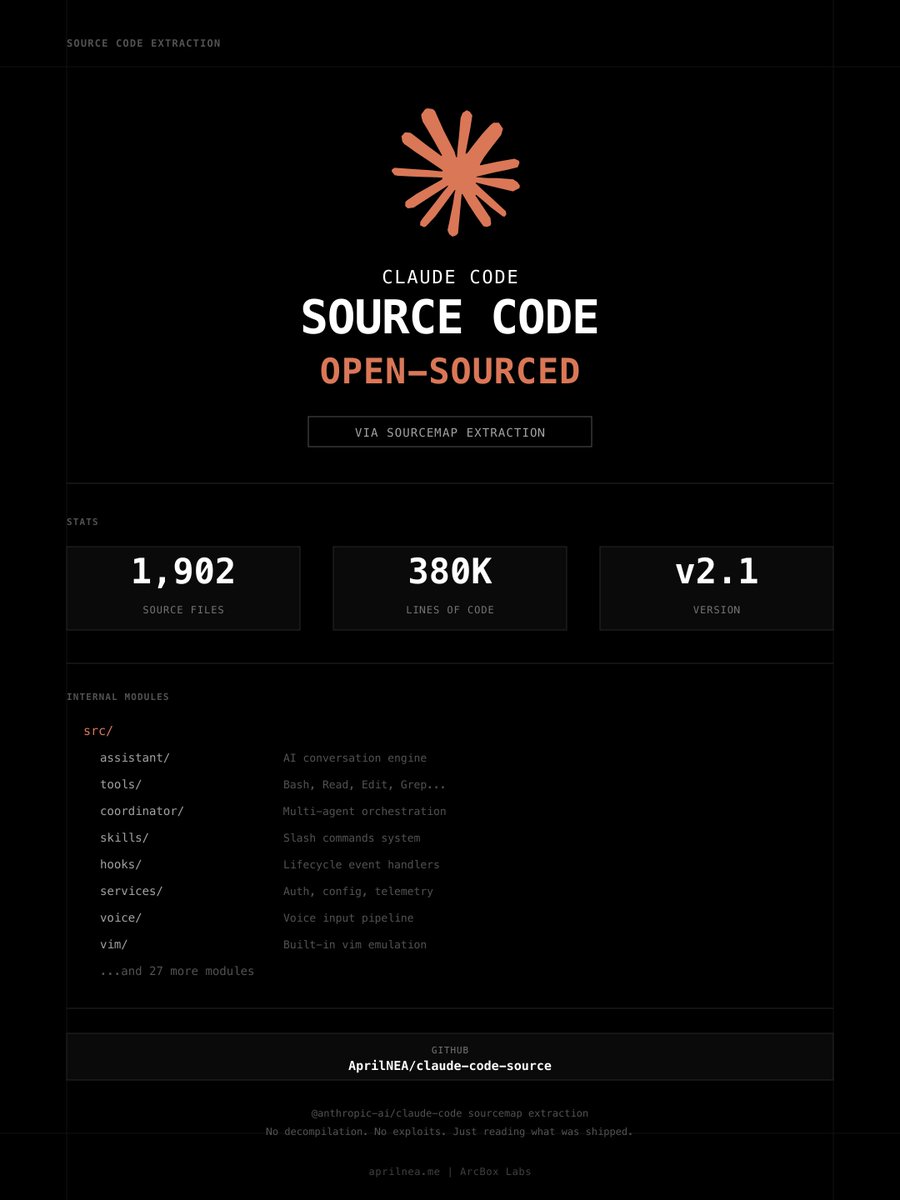Click the 'Slash commands system' description
This screenshot has width=900, height=1200.
(352, 838)
